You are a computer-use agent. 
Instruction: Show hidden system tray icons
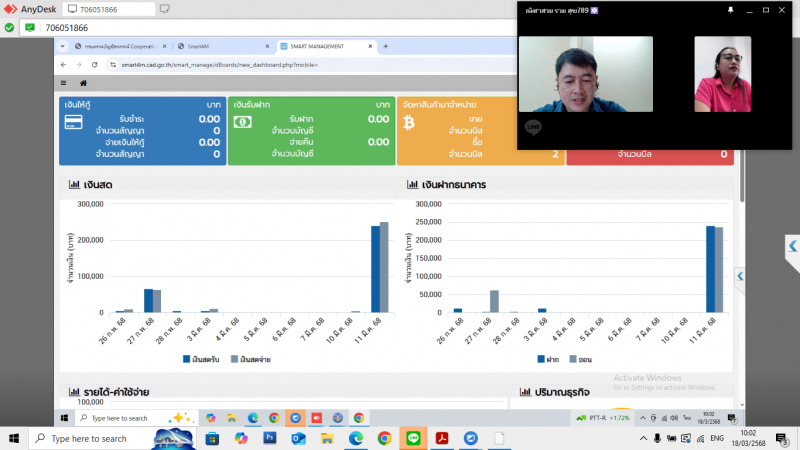click(643, 438)
